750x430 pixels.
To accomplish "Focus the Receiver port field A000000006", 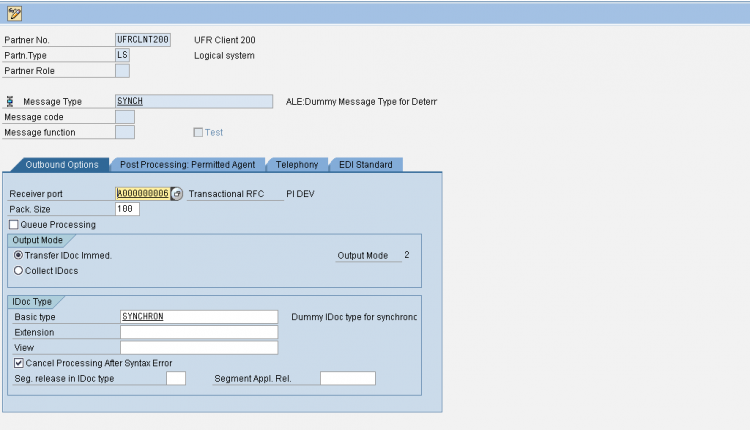I will click(x=143, y=194).
